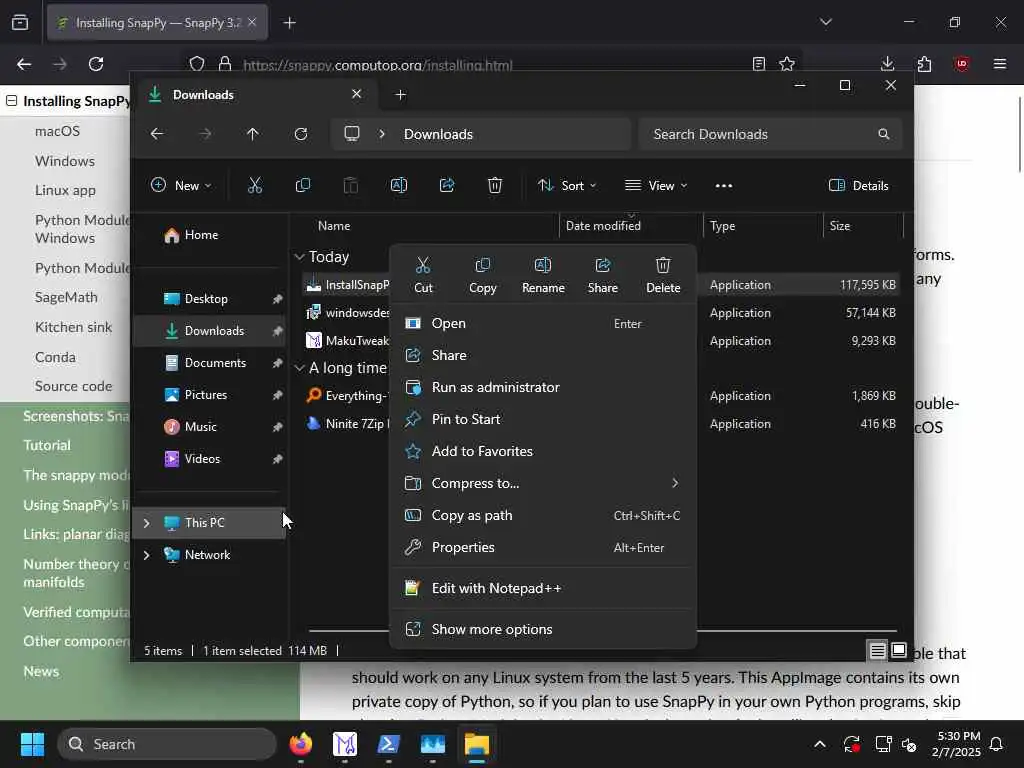Screen dimensions: 1024x768
Task: Toggle the Details pane button
Action: (858, 185)
